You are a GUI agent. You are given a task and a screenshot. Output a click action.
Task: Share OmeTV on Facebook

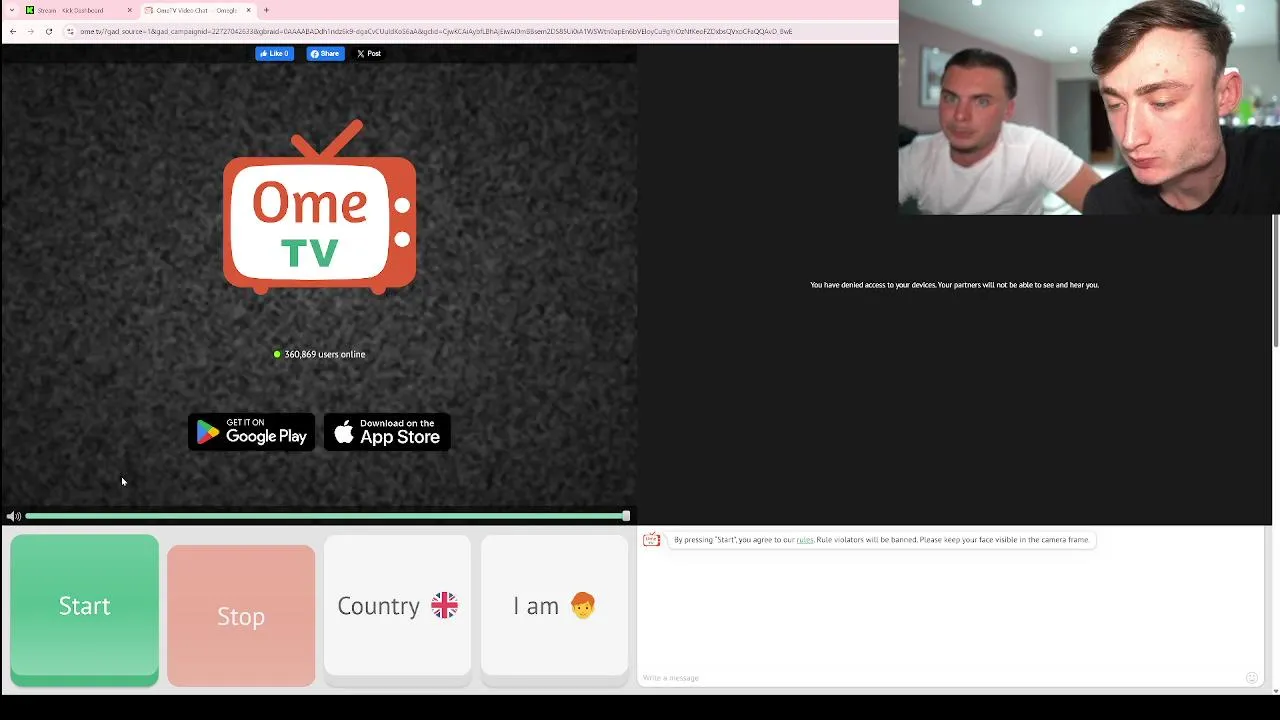[x=325, y=53]
